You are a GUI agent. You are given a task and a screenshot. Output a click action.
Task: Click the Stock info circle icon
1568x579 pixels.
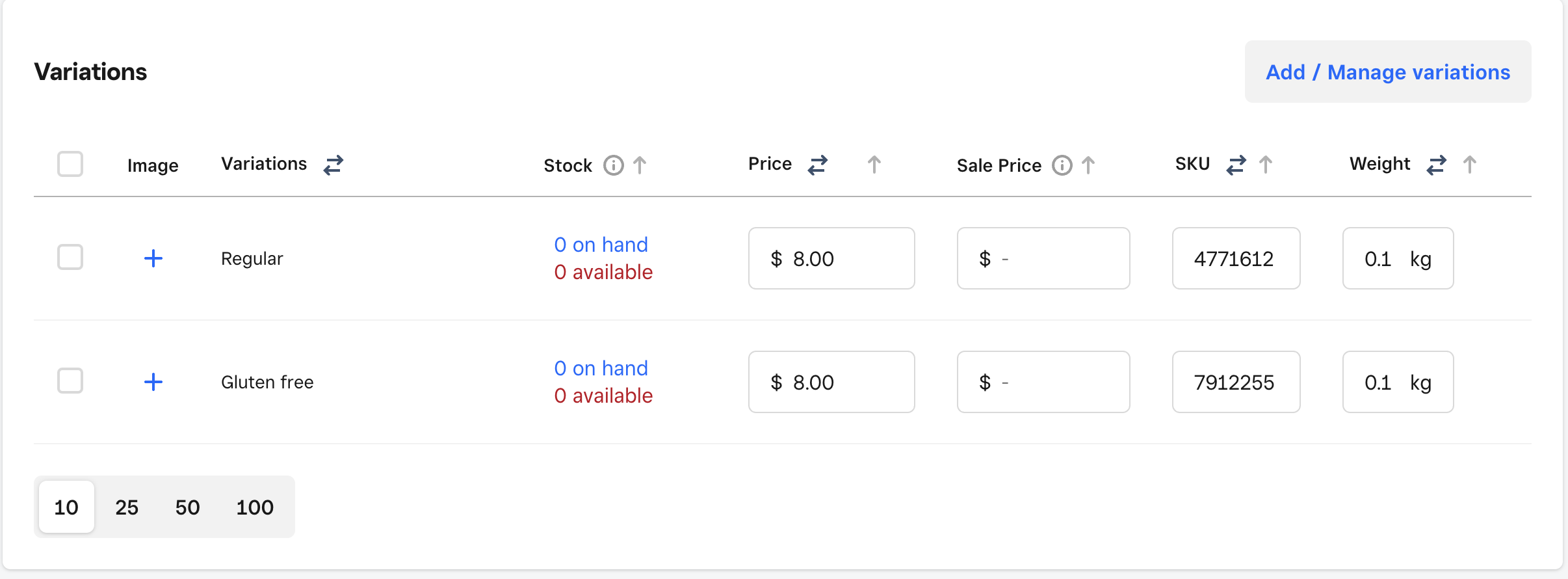tap(613, 165)
